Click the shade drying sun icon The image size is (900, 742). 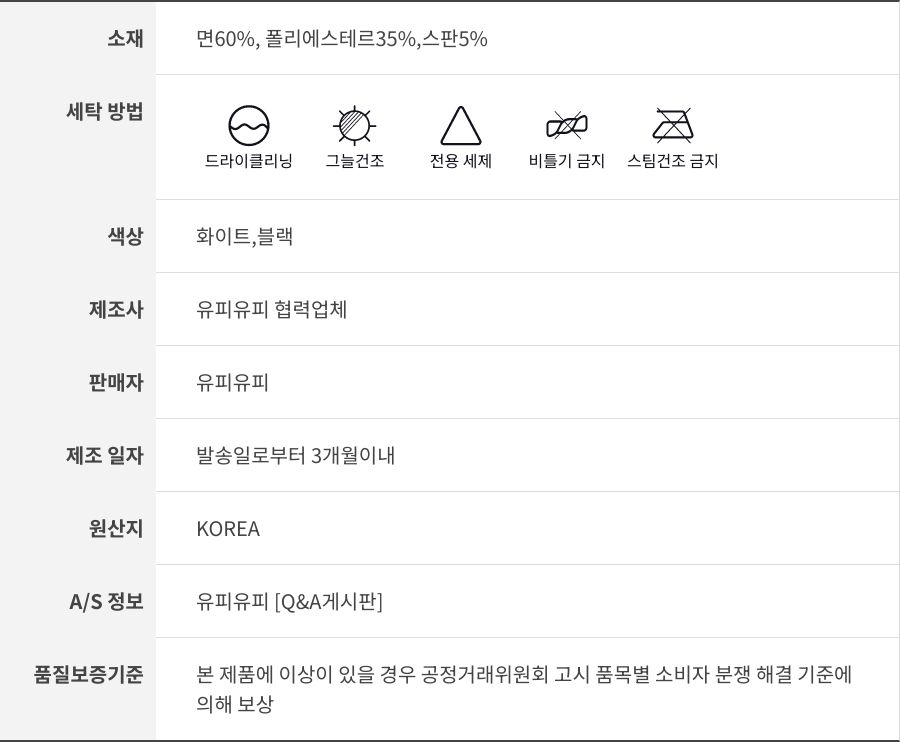(354, 126)
